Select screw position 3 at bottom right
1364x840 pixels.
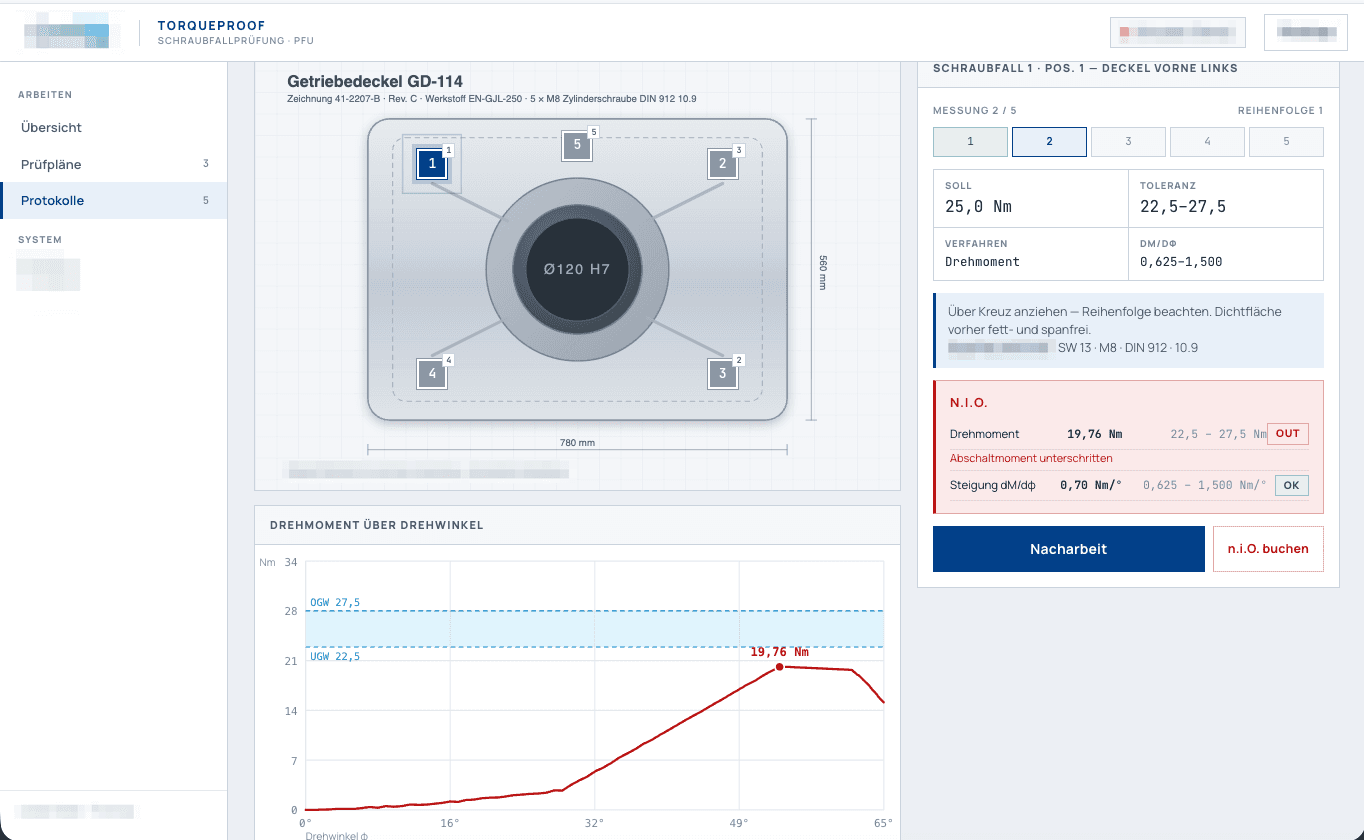click(x=723, y=374)
